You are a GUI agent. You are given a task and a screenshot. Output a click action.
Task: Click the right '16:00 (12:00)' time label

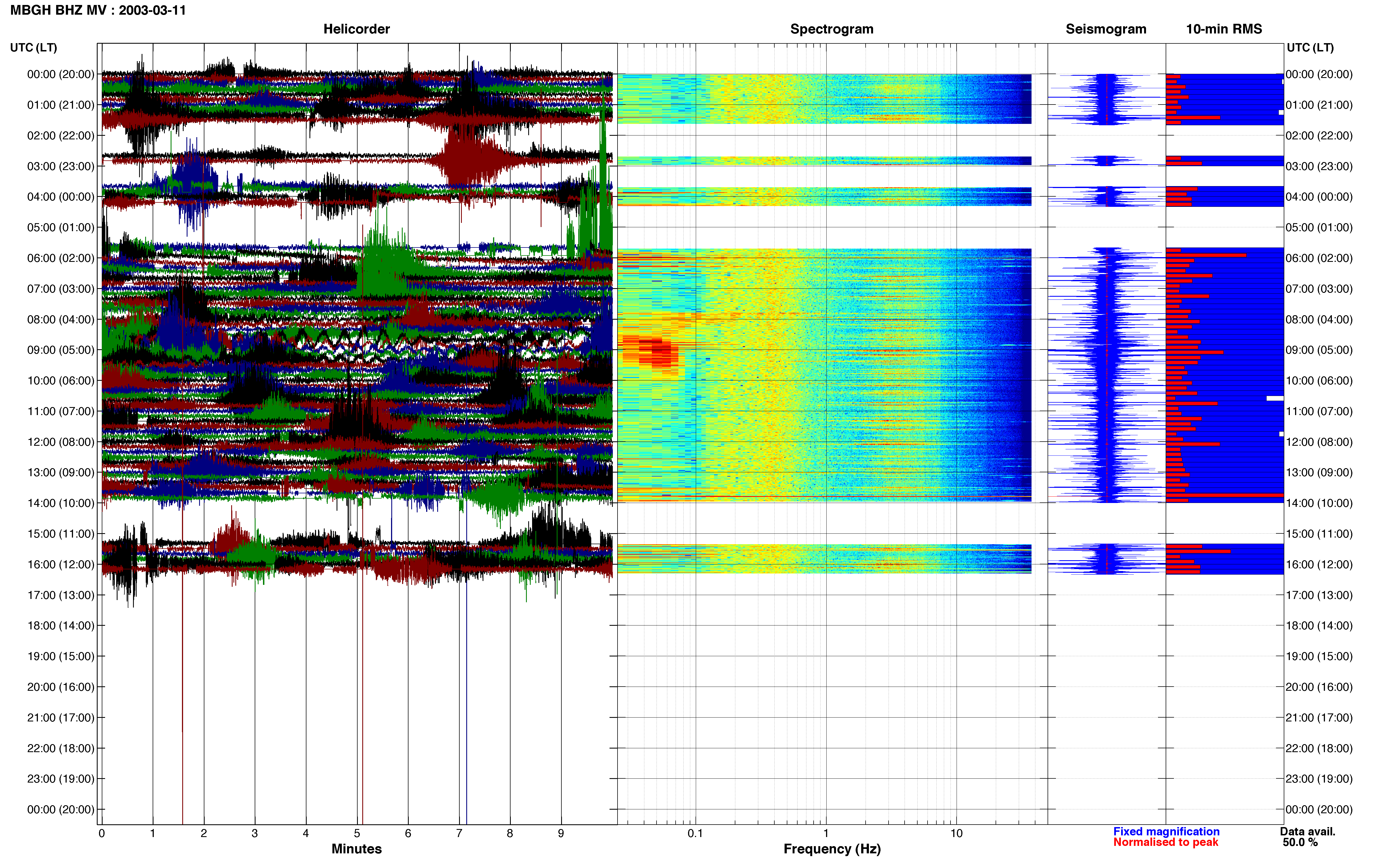1319,564
